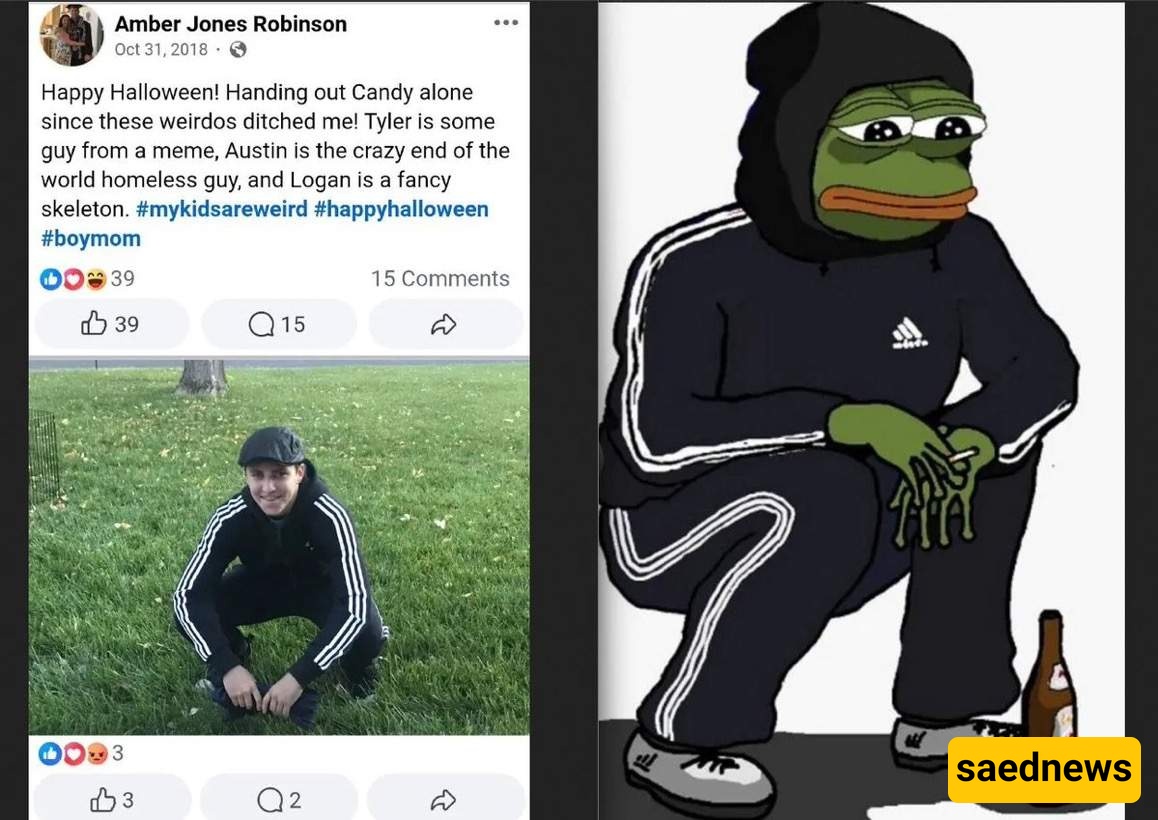1158x820 pixels.
Task: View the 15 Comments link
Action: click(x=440, y=279)
